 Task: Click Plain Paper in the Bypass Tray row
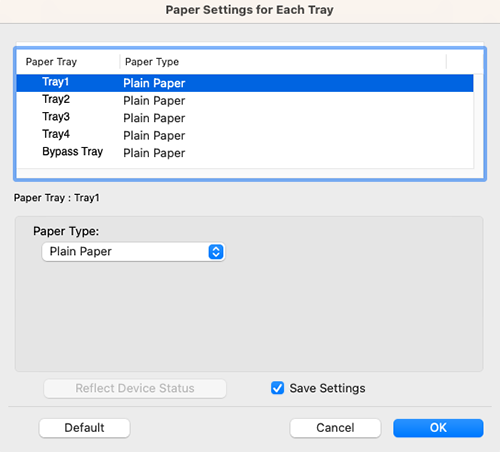tap(154, 153)
